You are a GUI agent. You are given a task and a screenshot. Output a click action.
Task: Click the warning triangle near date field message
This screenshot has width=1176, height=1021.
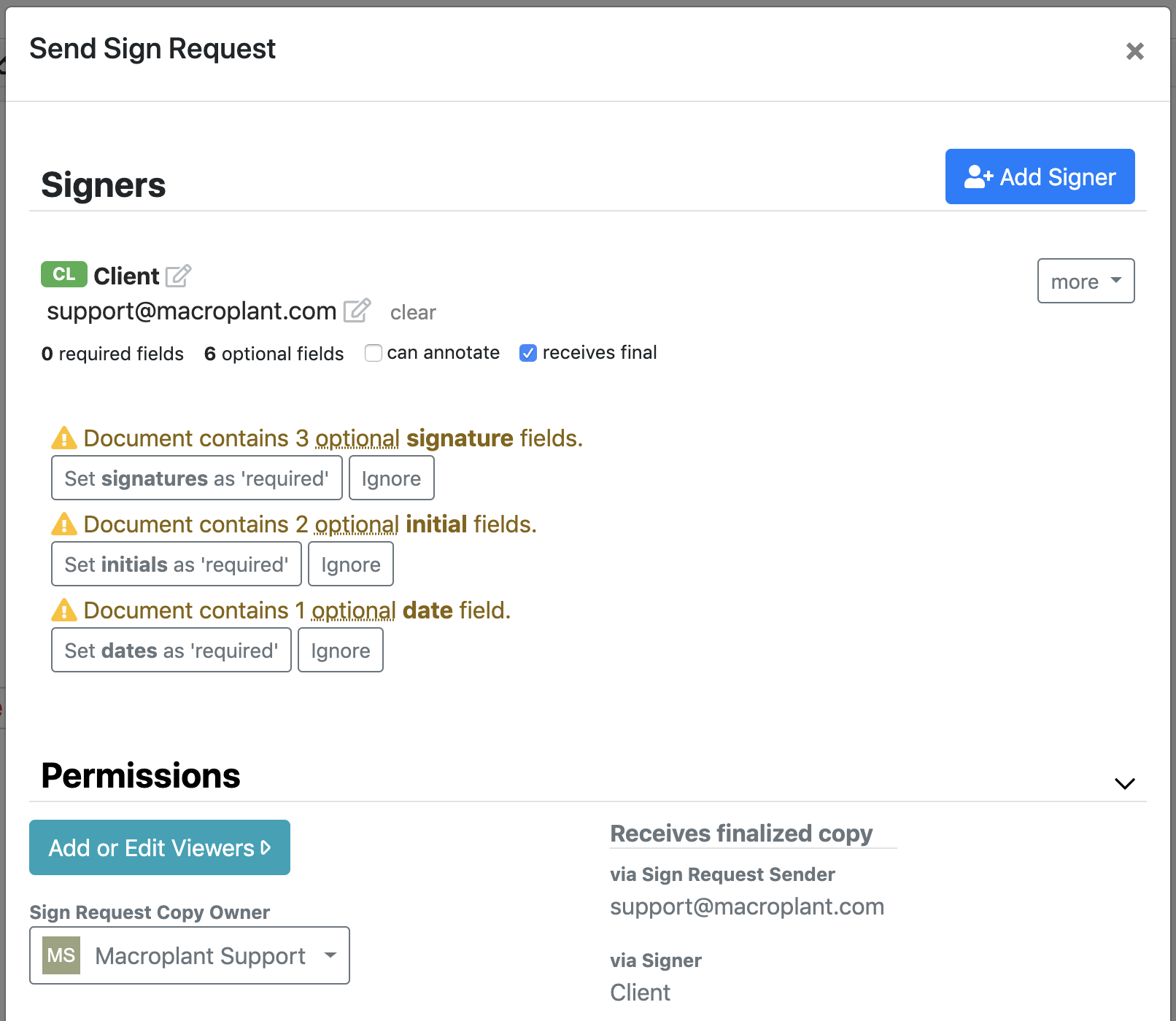click(64, 610)
